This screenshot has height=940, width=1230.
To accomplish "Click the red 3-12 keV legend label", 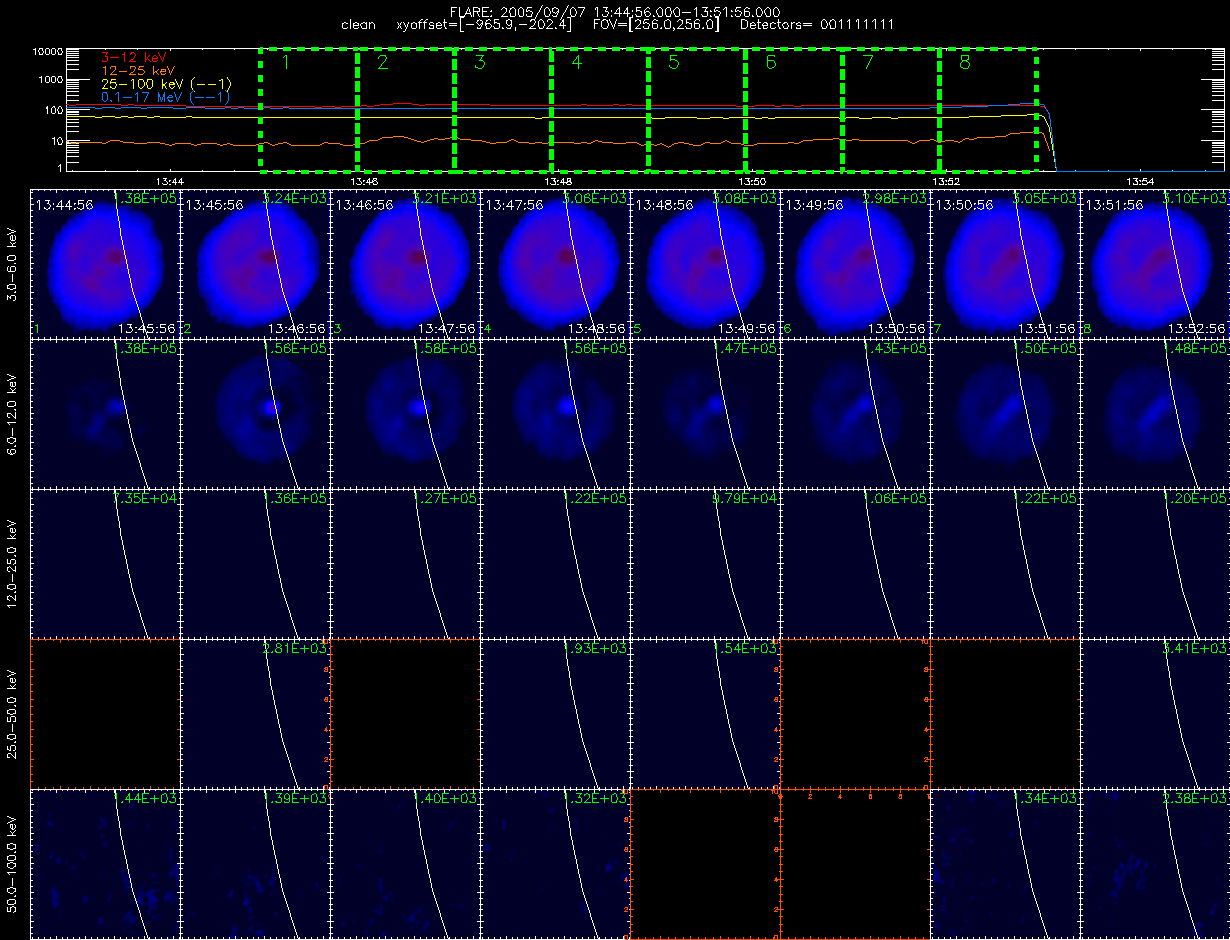I will (x=135, y=58).
